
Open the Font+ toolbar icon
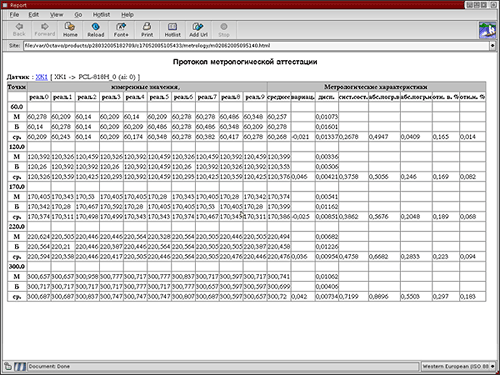pos(121,30)
